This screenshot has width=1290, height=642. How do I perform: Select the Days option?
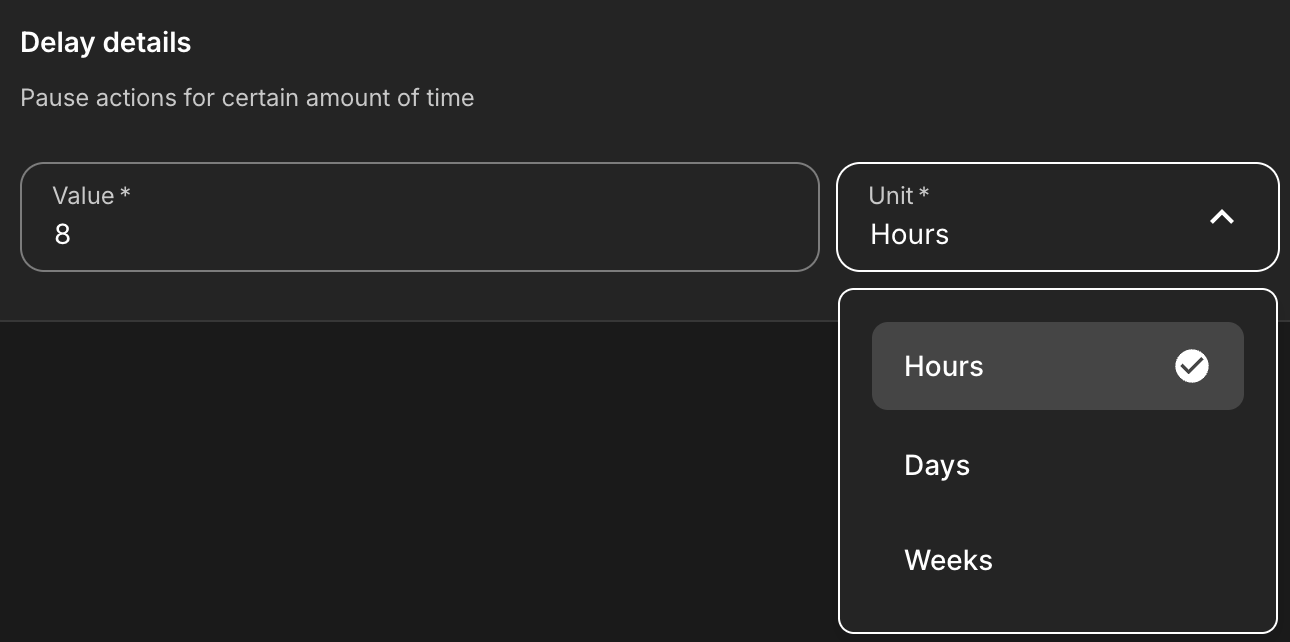click(937, 465)
